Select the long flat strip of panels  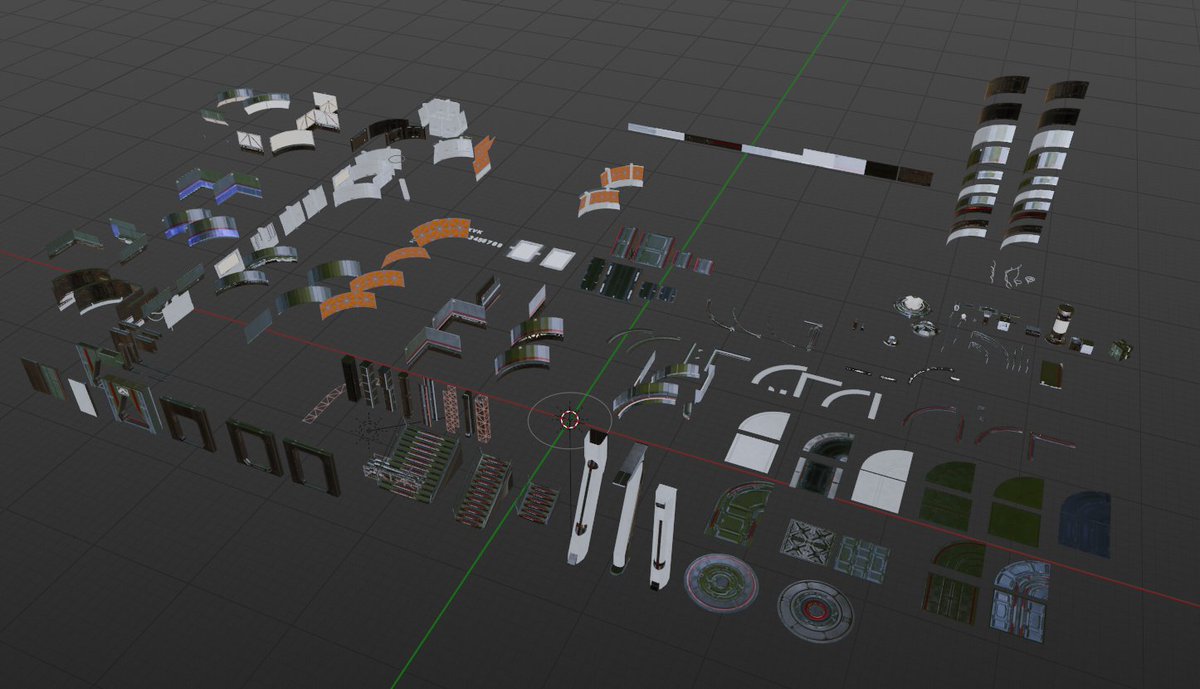pos(780,153)
